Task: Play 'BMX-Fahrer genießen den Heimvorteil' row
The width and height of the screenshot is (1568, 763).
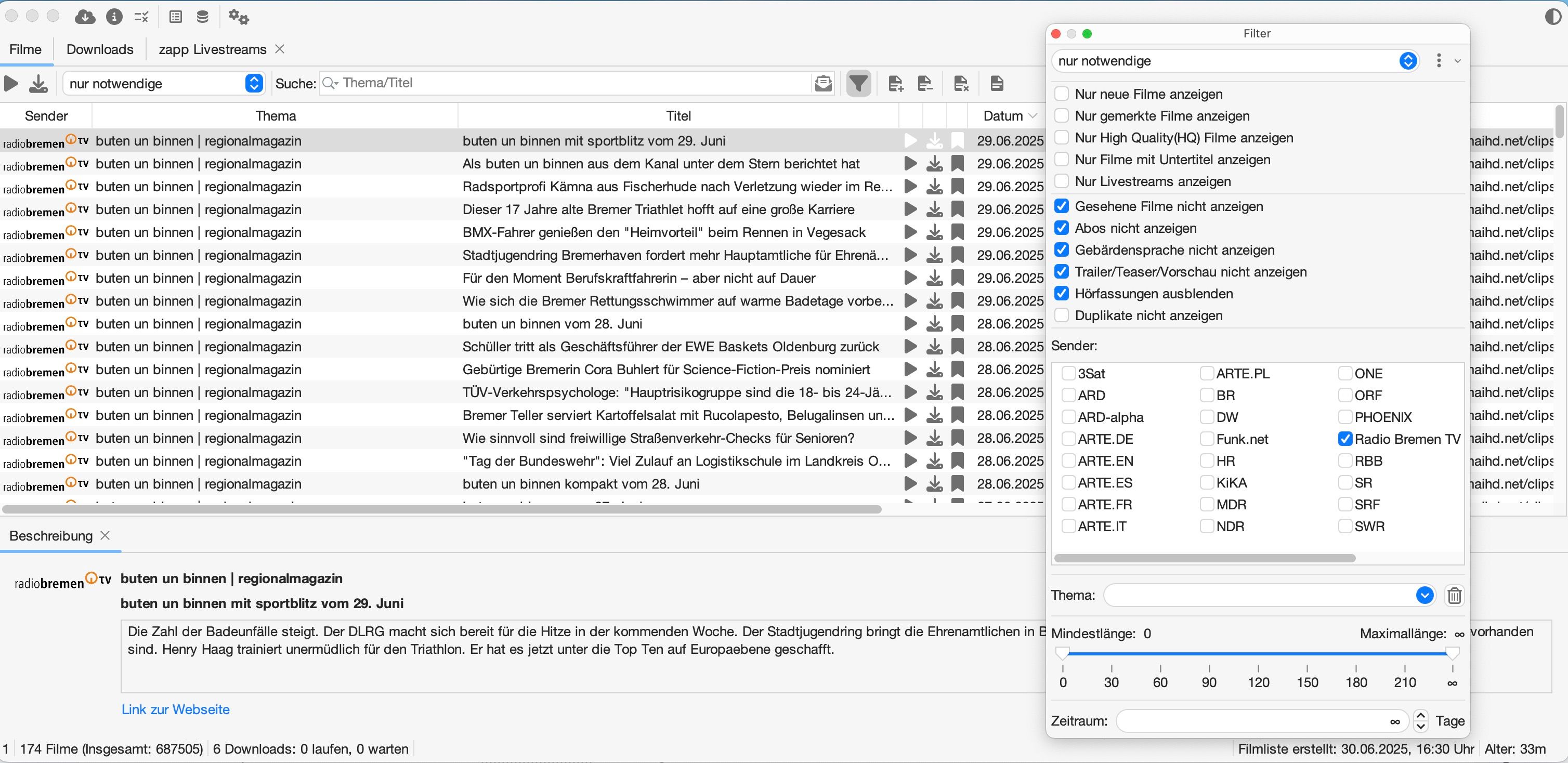Action: click(911, 232)
